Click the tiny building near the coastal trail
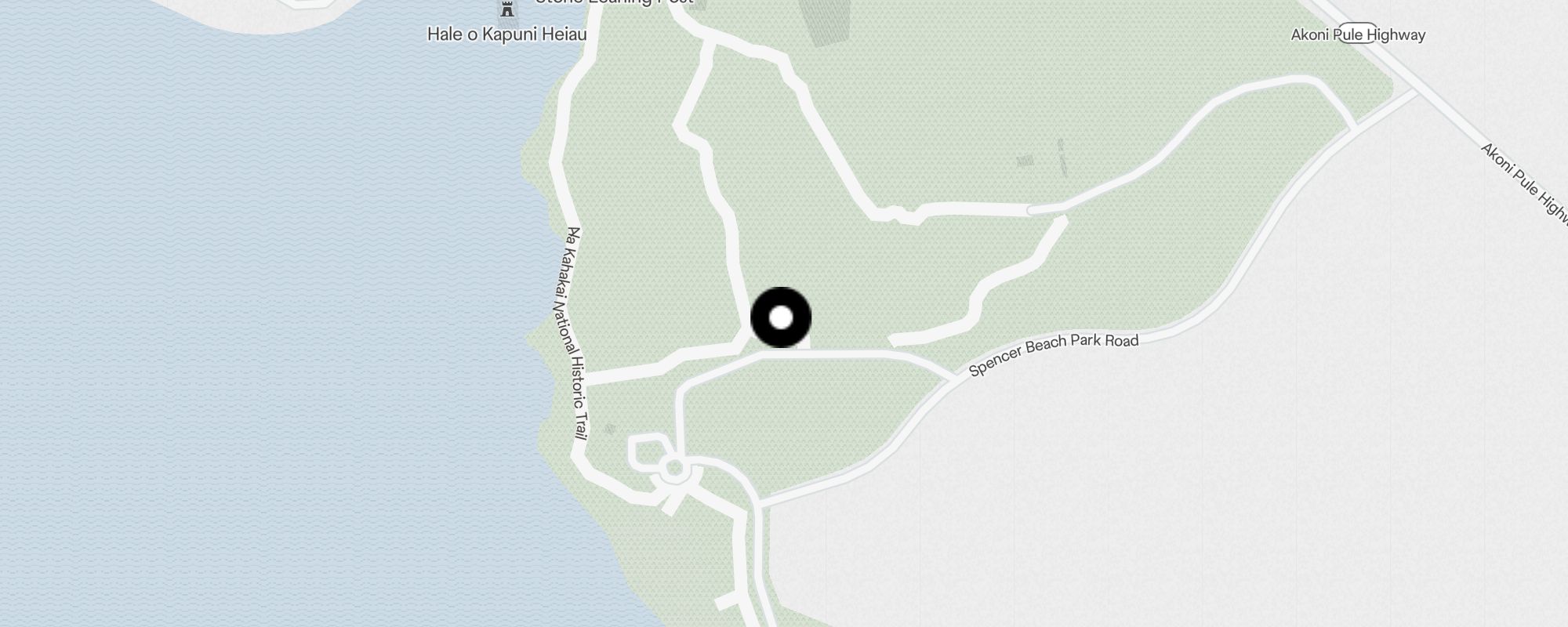Image resolution: width=1568 pixels, height=627 pixels. click(x=610, y=429)
